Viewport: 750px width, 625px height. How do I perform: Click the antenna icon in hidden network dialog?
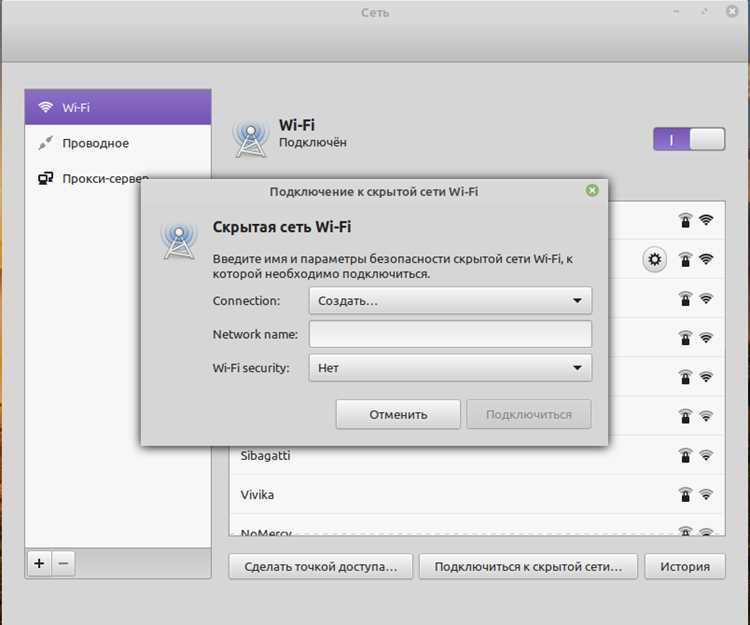179,241
